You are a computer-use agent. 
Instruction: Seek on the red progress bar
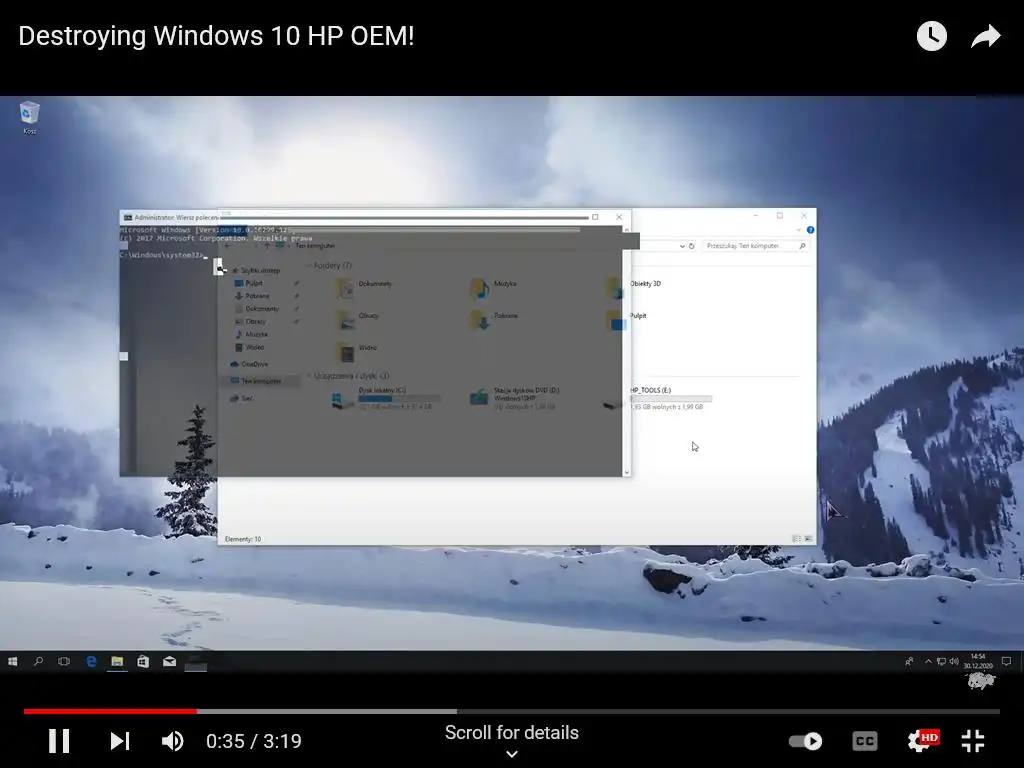tap(110, 711)
